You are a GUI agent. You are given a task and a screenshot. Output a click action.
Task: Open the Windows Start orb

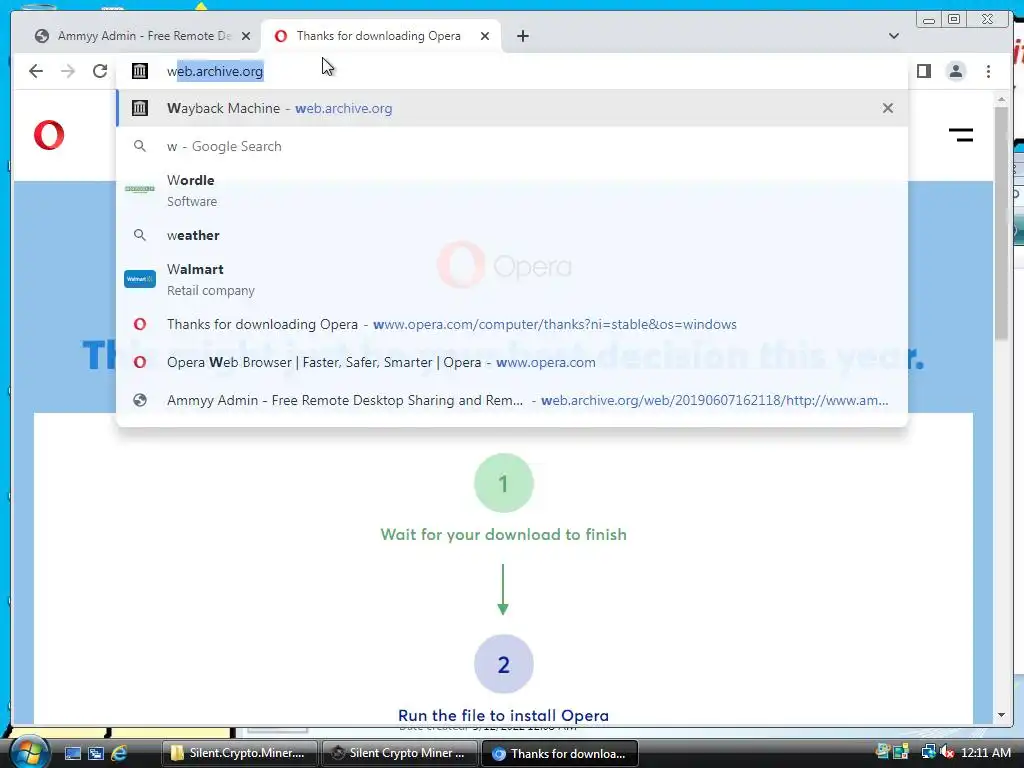29,752
